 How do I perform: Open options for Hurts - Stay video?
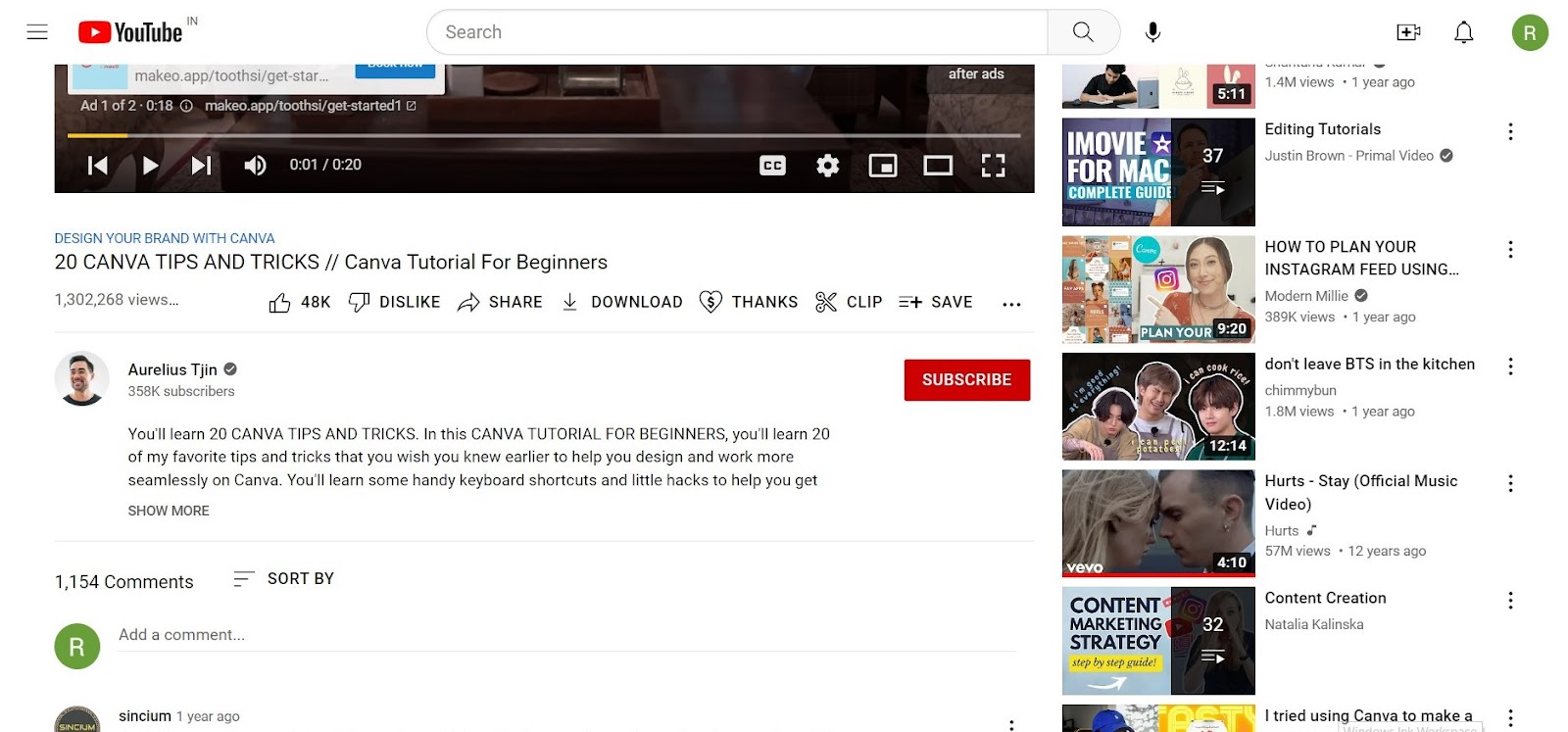pos(1510,483)
